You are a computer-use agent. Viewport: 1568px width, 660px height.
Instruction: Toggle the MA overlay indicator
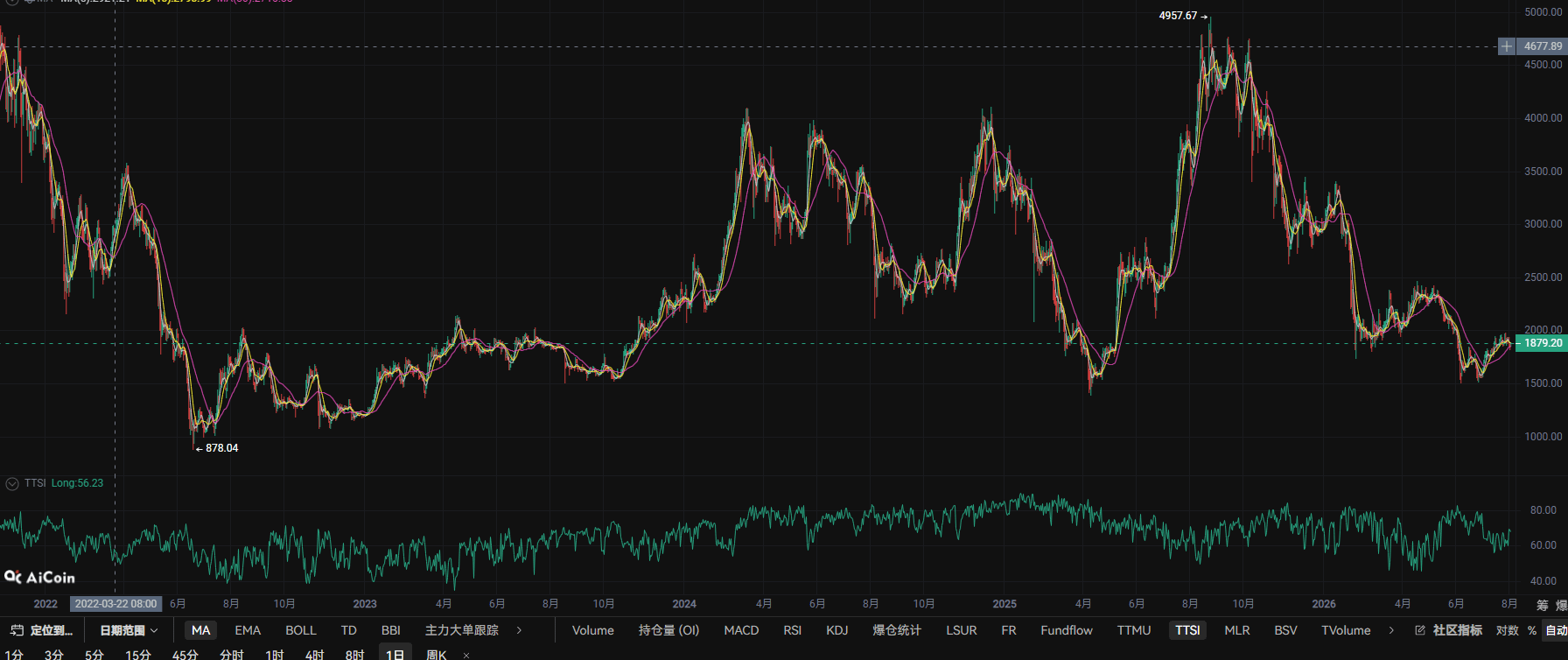pyautogui.click(x=201, y=630)
